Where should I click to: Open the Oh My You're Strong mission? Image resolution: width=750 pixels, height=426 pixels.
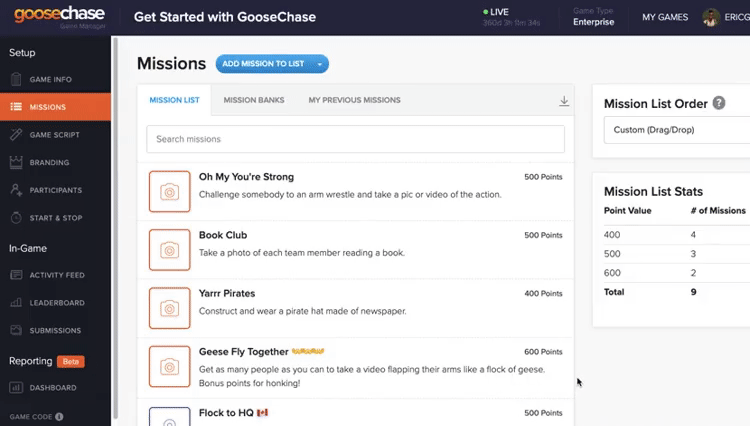click(x=246, y=177)
